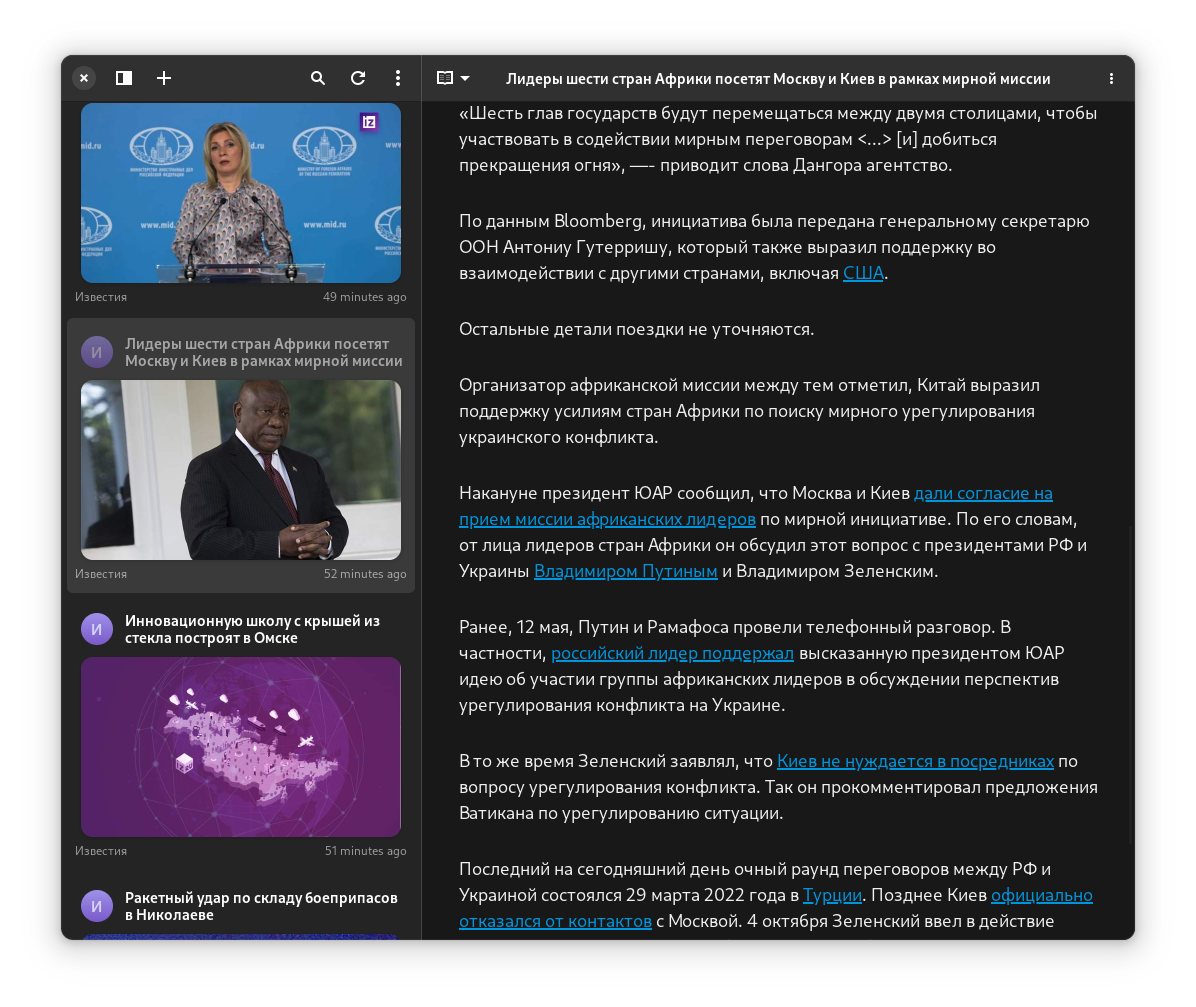Click the Известия label under the African leaders photo

point(101,574)
